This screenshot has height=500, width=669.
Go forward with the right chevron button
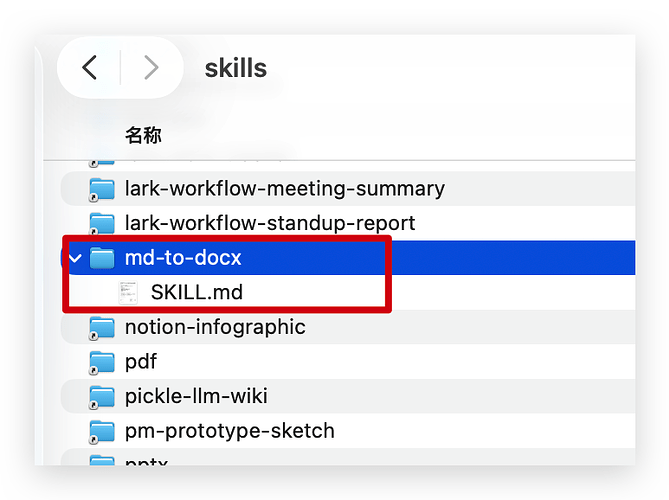[x=151, y=67]
